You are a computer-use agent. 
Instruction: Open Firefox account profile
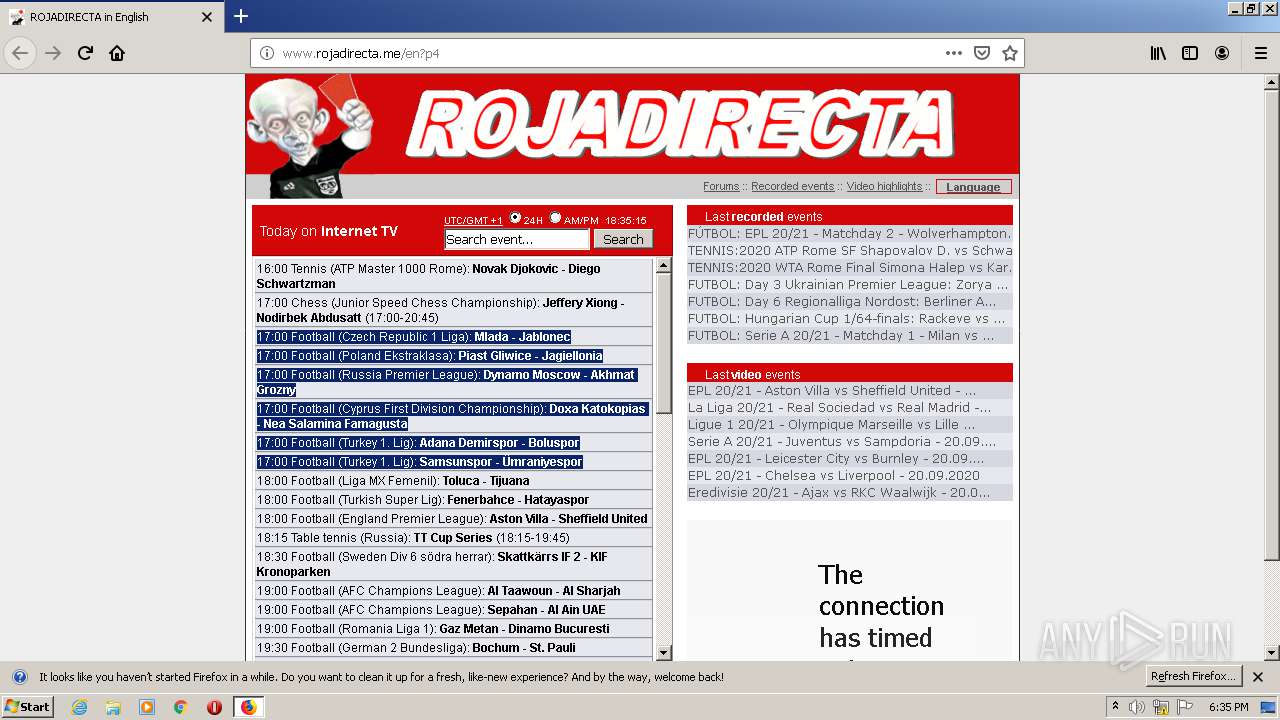pos(1222,53)
